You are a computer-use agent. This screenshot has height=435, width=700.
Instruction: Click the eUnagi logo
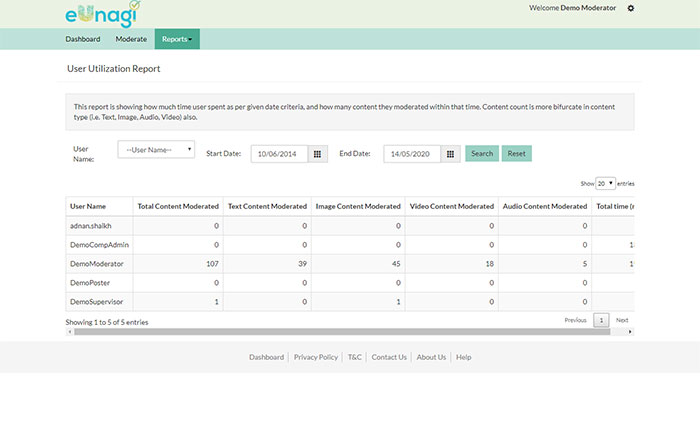tap(103, 14)
